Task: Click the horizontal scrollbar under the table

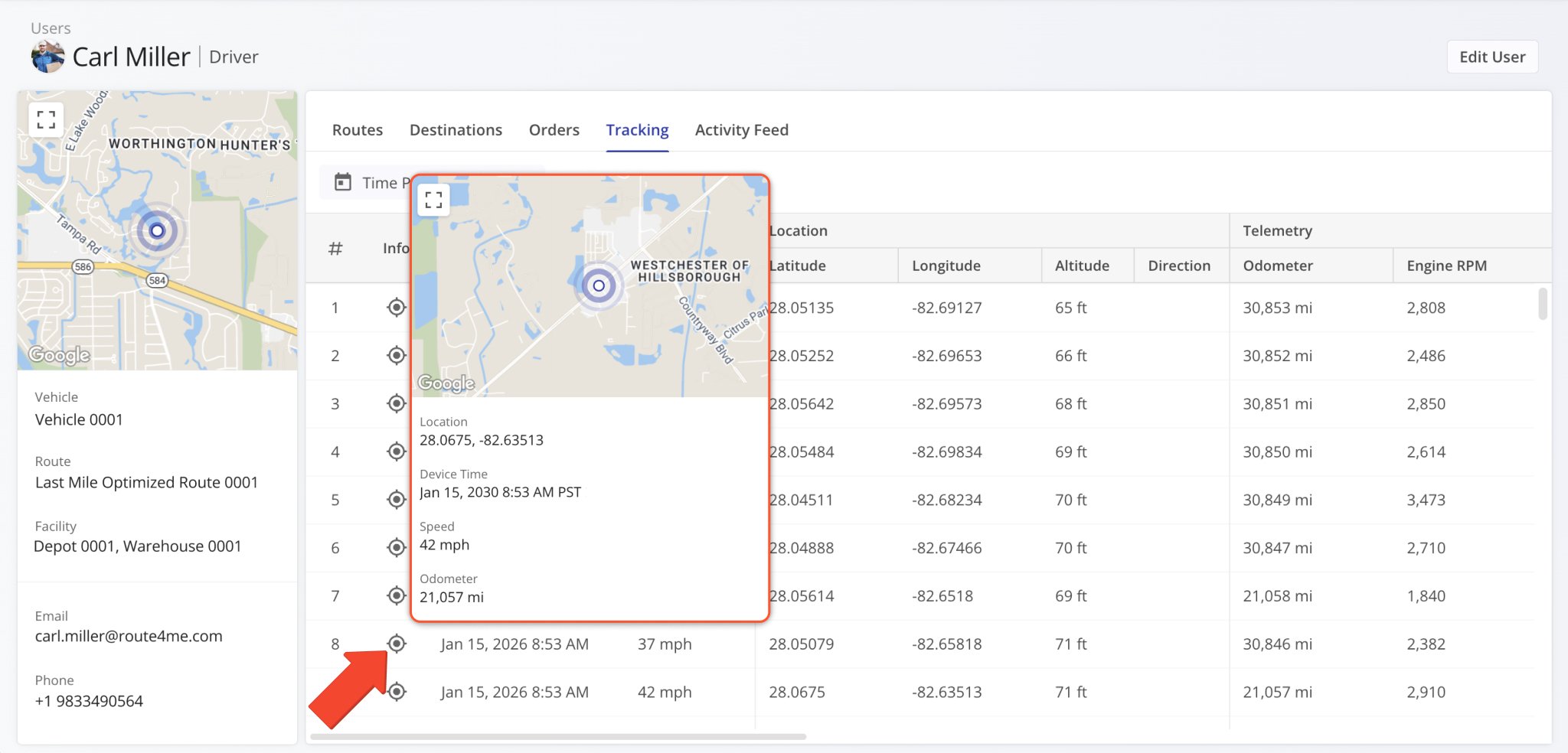Action: point(557,737)
